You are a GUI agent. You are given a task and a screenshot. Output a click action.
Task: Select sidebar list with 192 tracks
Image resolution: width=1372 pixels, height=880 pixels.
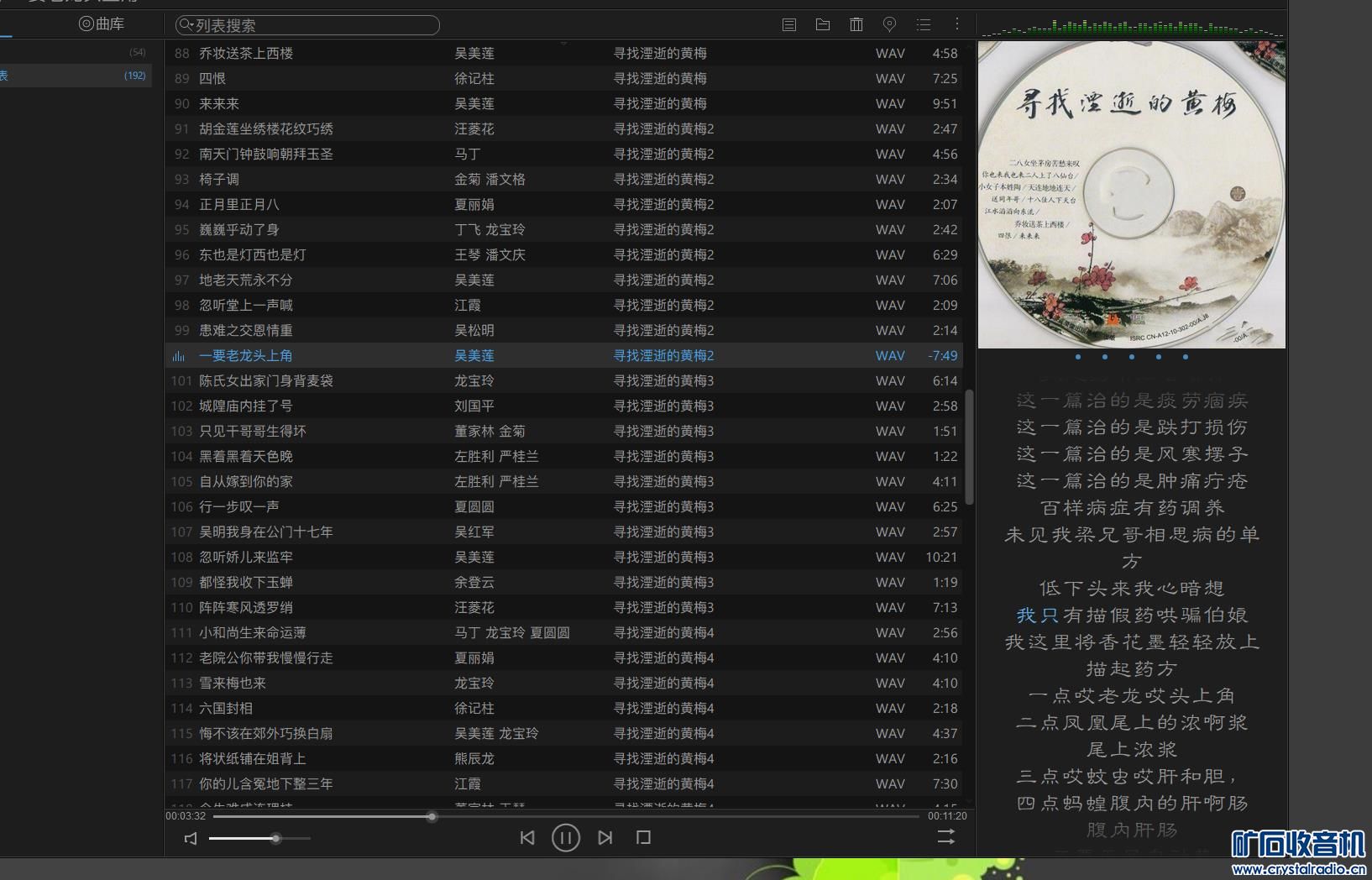coord(74,76)
